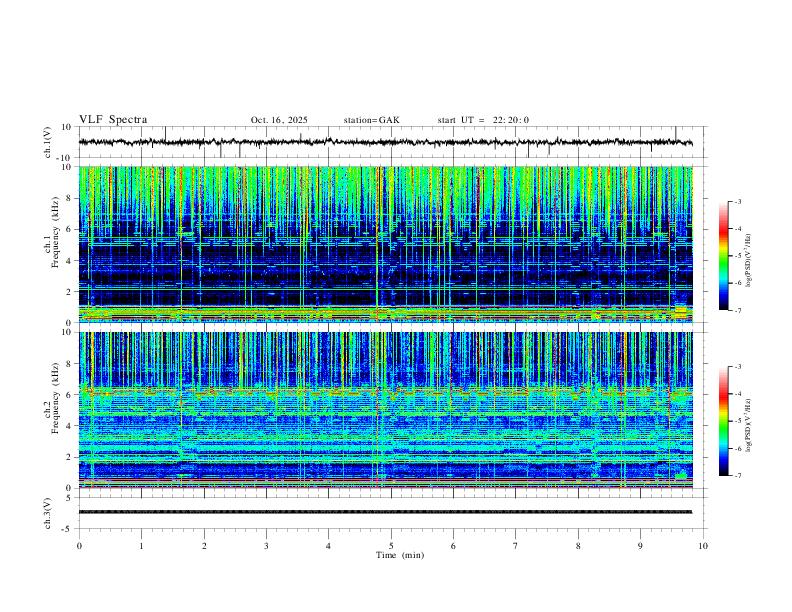Click the date 'Oct. 16, 2025'
The image size is (792, 612).
pyautogui.click(x=279, y=120)
